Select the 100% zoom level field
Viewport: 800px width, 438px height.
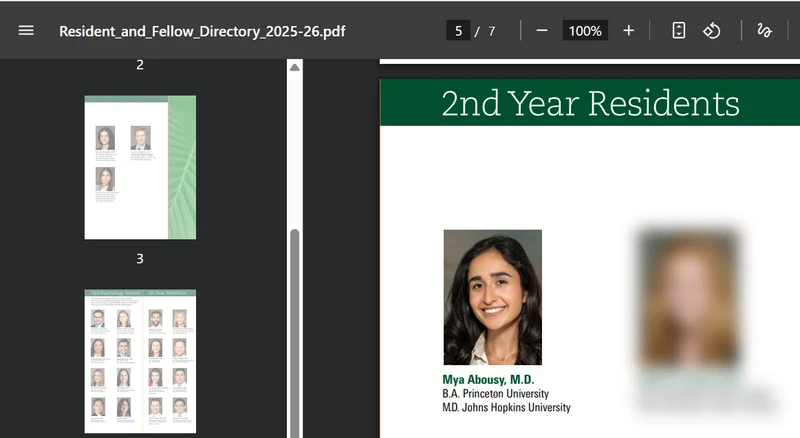pos(585,31)
